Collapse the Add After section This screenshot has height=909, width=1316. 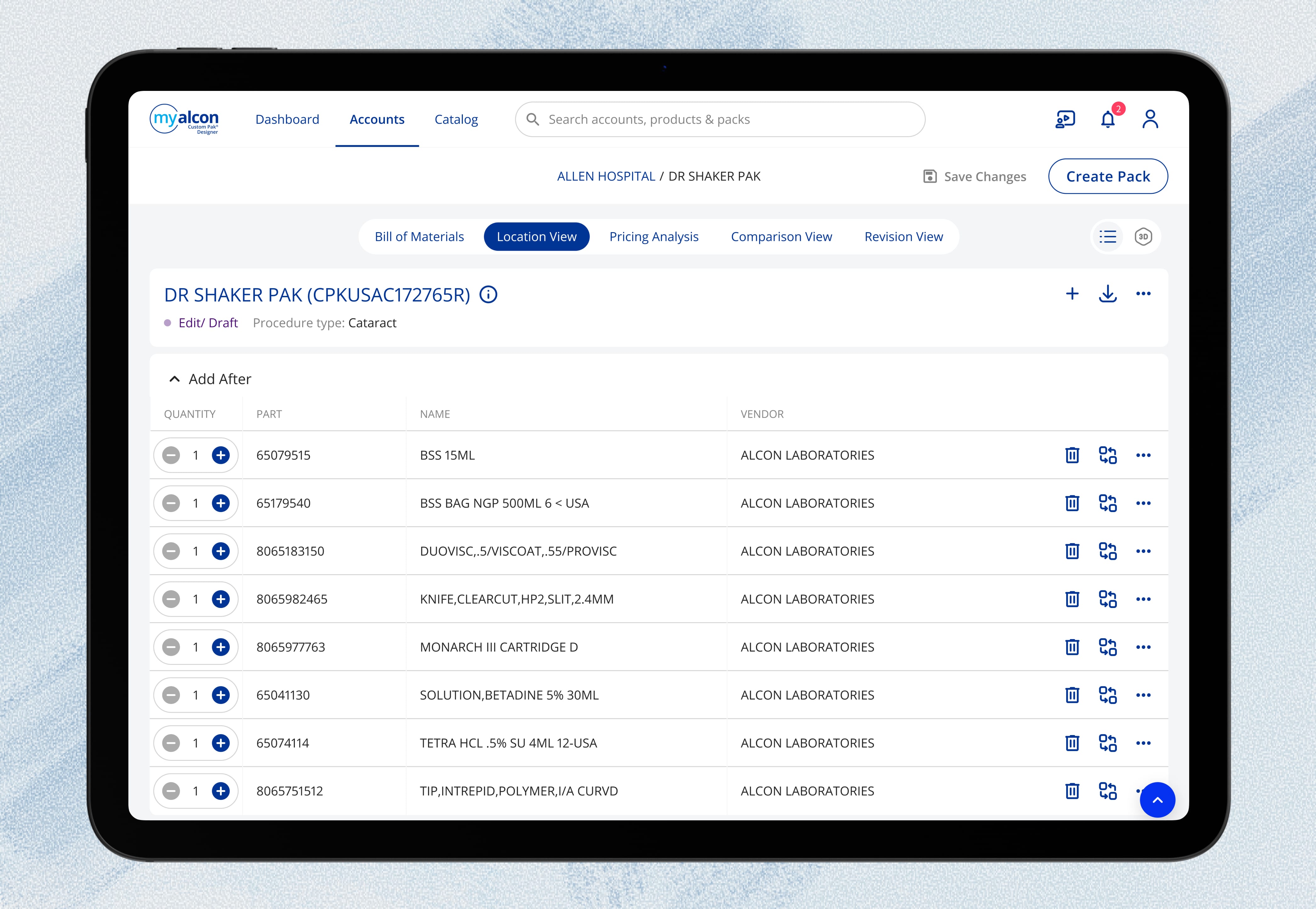174,379
